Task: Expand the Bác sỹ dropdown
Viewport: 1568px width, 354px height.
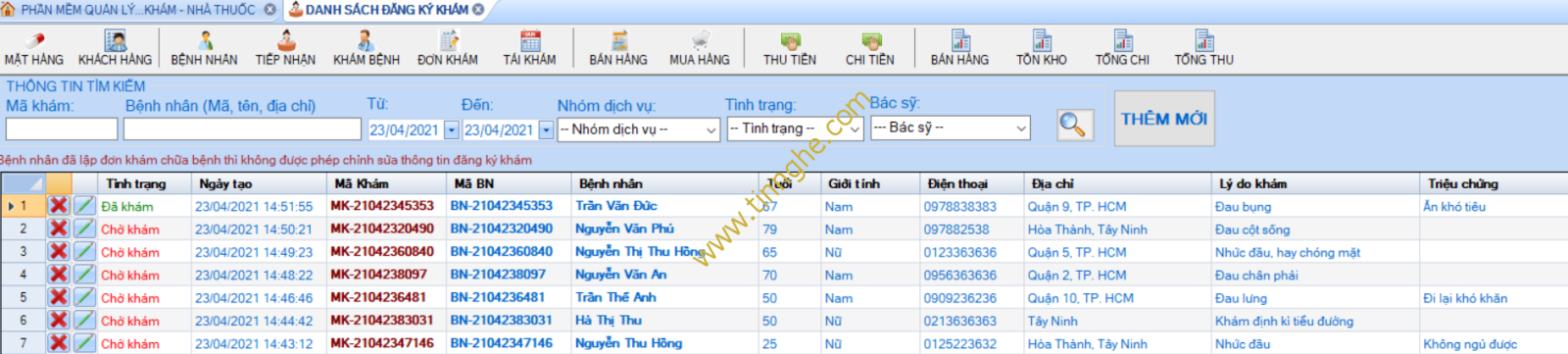Action: click(1021, 128)
